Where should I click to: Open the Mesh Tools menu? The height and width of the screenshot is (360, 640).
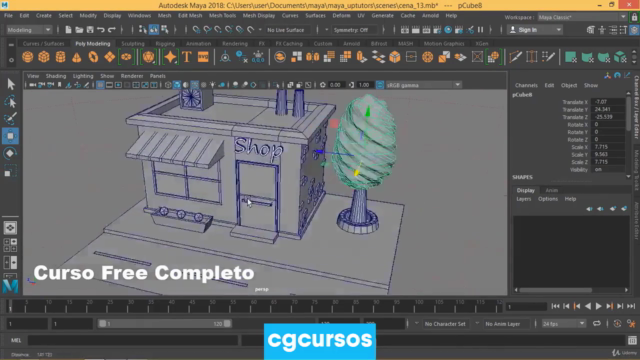pos(222,16)
